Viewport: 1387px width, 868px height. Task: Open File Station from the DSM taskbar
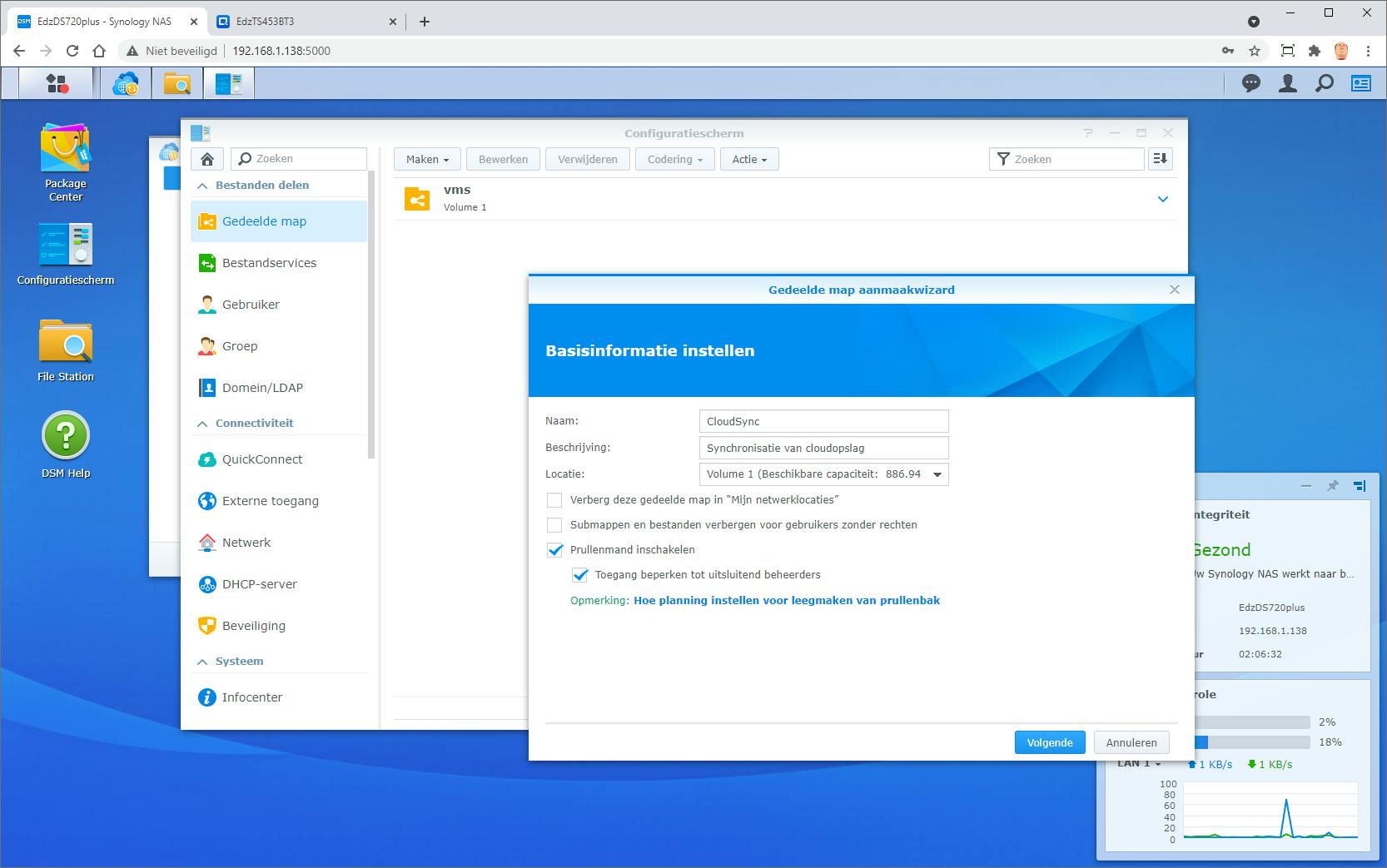click(x=177, y=83)
